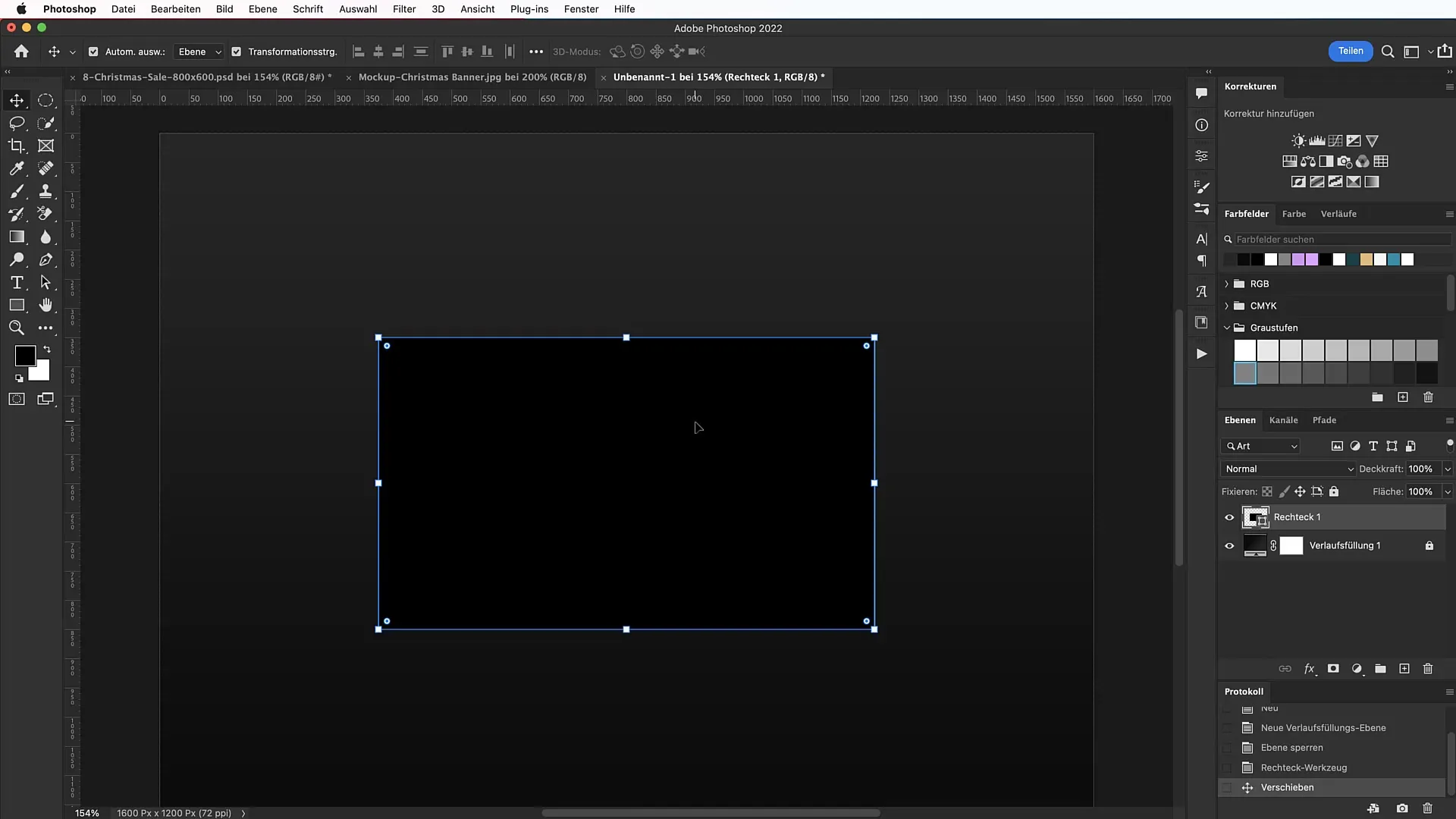
Task: Click the Farbfelder suchen search field
Action: [1341, 240]
